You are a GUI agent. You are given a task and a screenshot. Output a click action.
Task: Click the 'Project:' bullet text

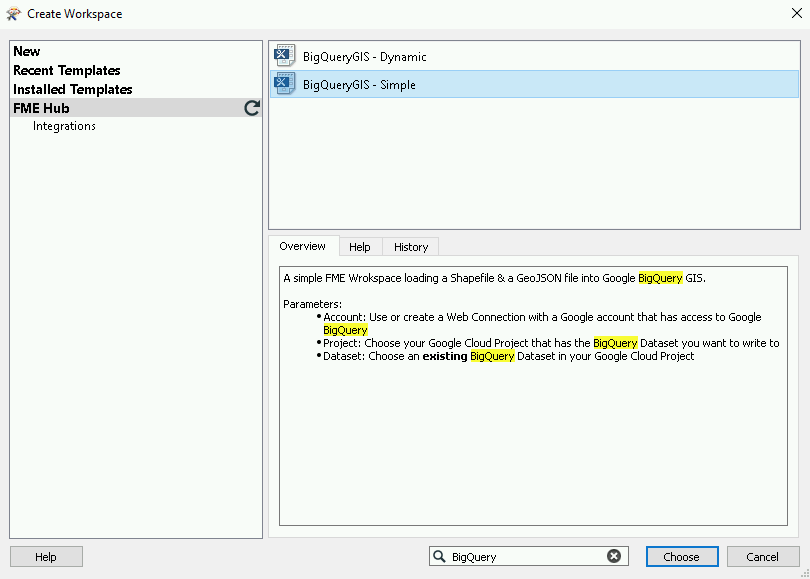point(551,343)
